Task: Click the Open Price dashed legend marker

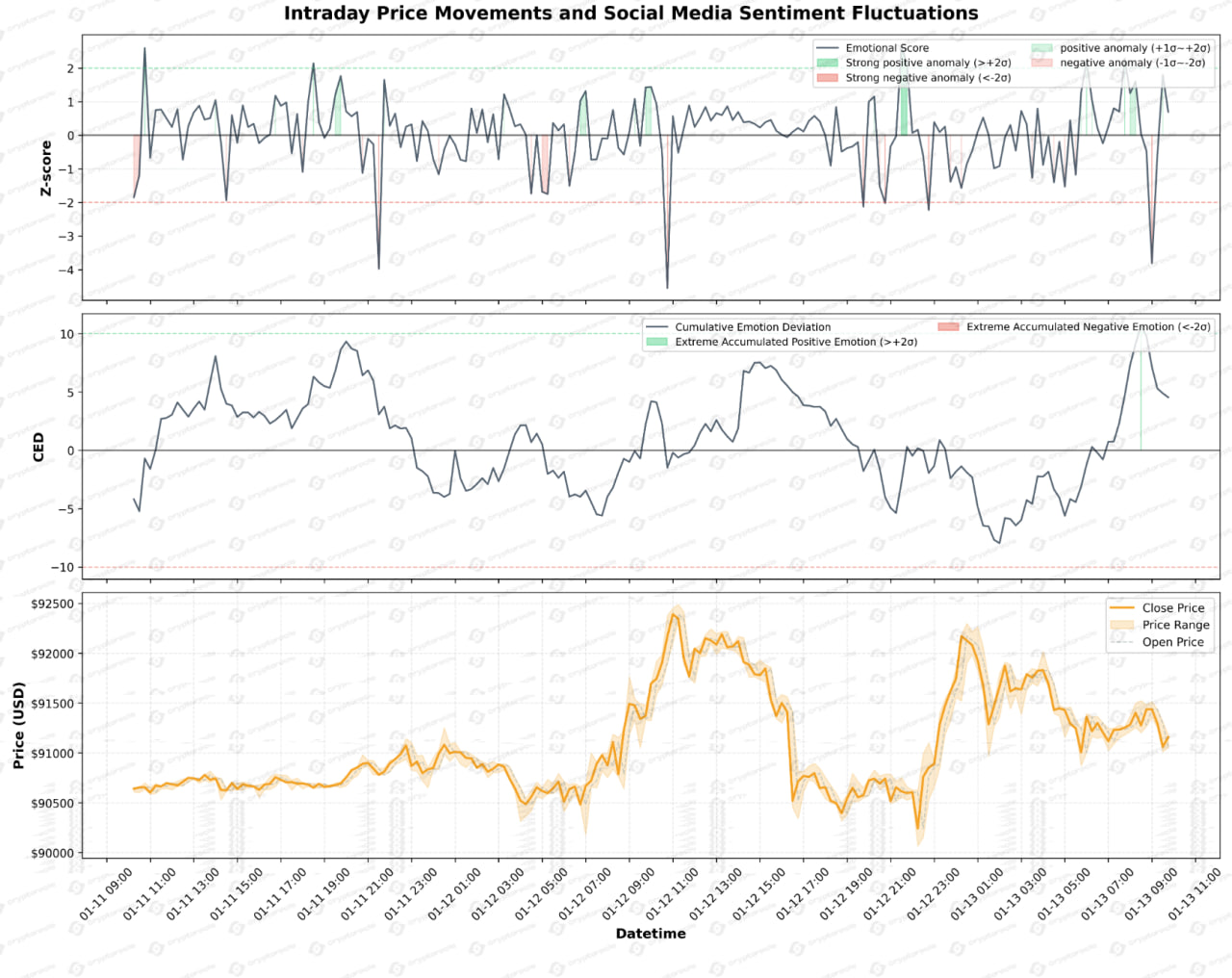Action: (x=1121, y=642)
